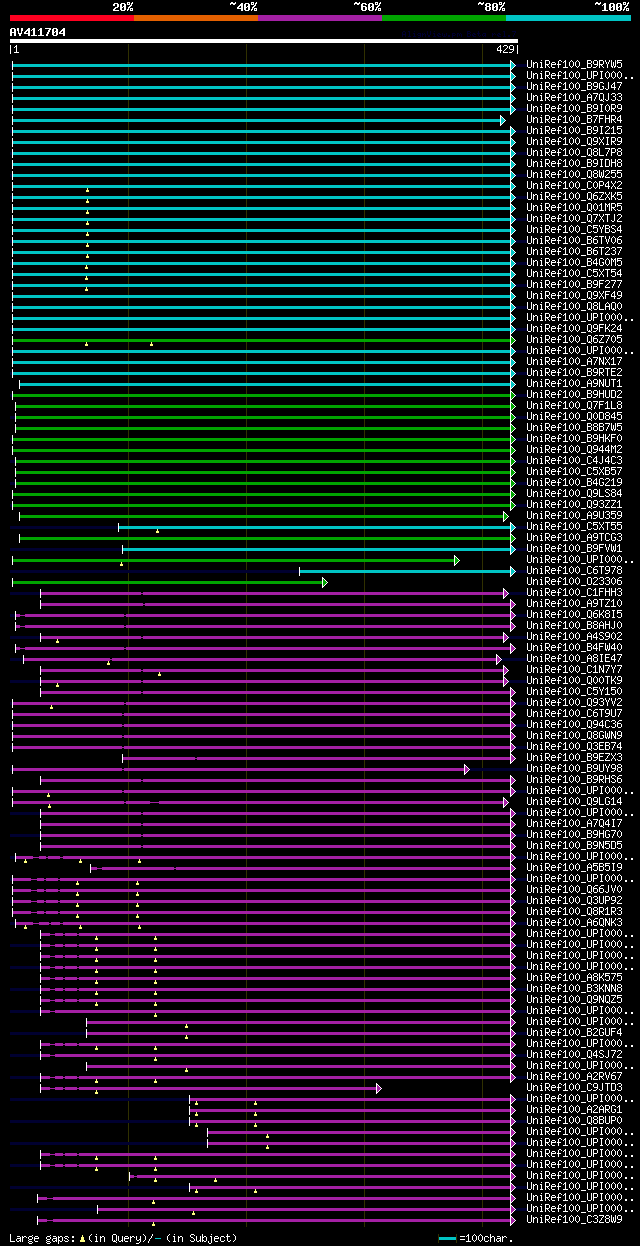640x1246 pixels.
Task: Open hit UniRef100_B9GJ47
Action: [574, 87]
